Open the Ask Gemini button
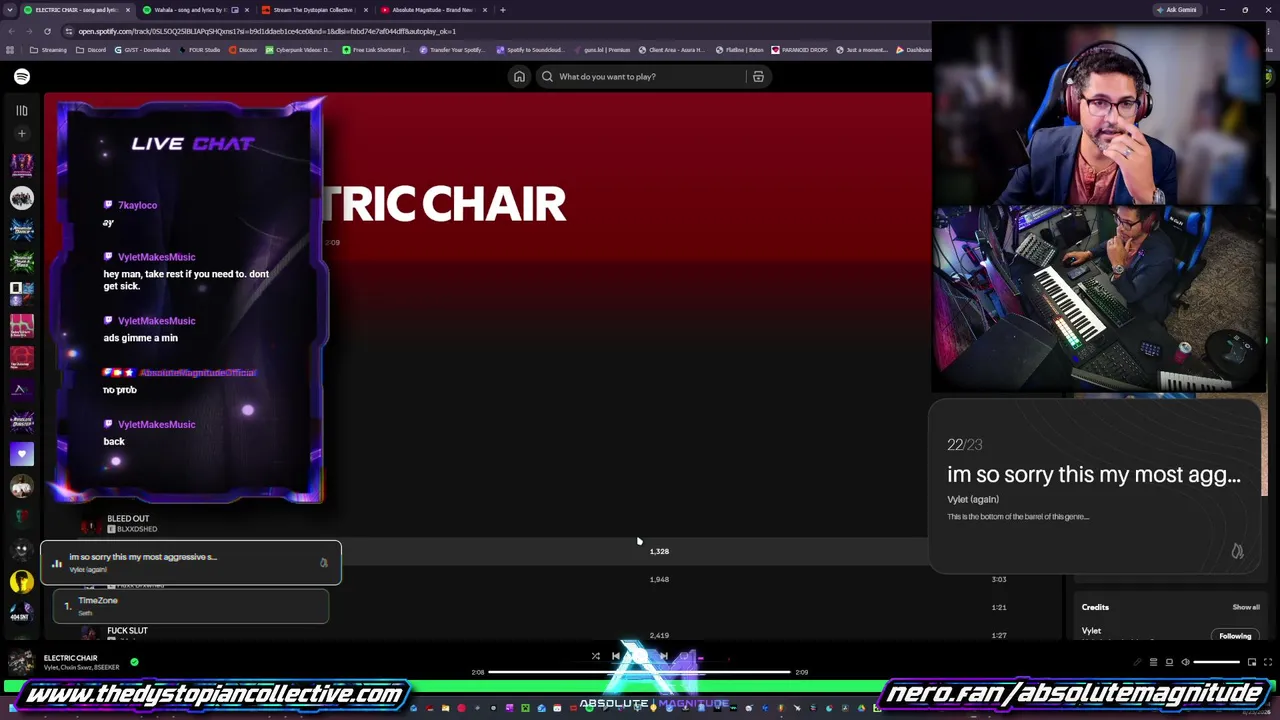Screen dimensions: 1280x720 [1176, 10]
